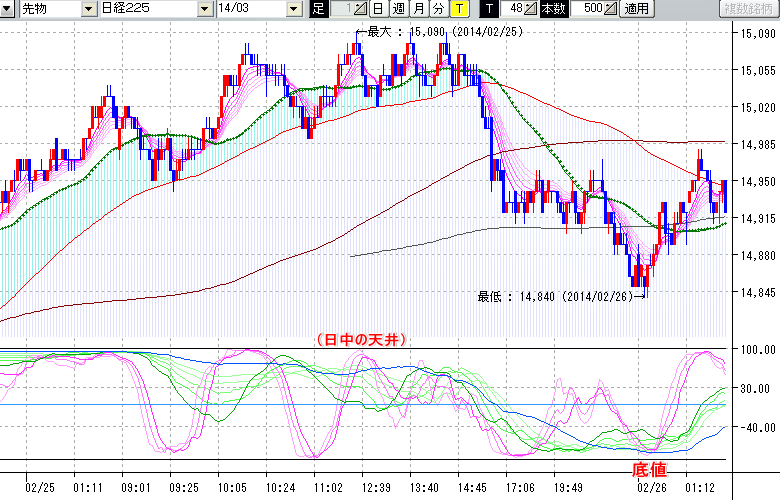The image size is (780, 500).
Task: Switch to the 週 (weekly) timeframe
Action: (398, 9)
